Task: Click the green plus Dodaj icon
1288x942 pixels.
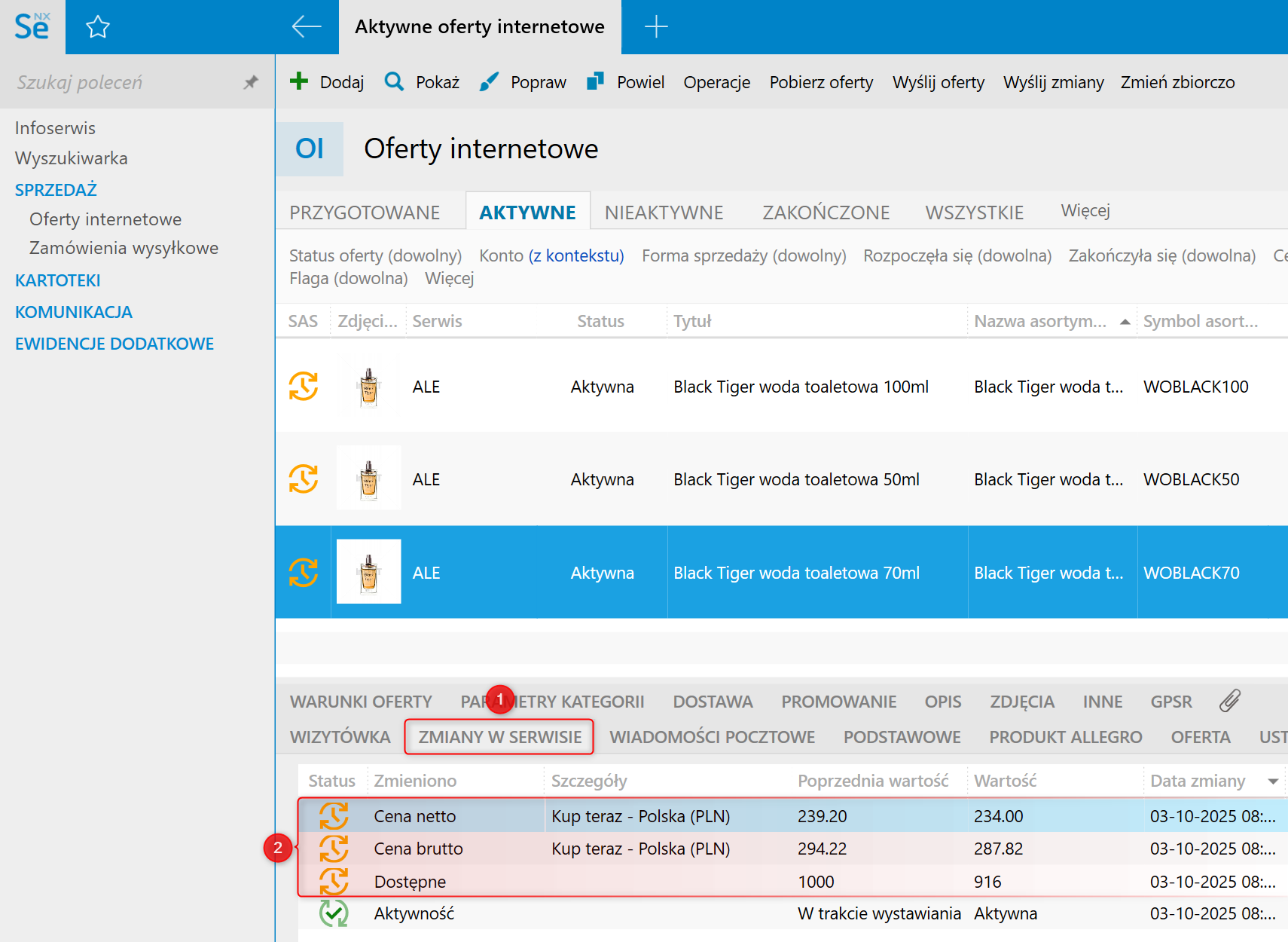Action: click(x=299, y=81)
